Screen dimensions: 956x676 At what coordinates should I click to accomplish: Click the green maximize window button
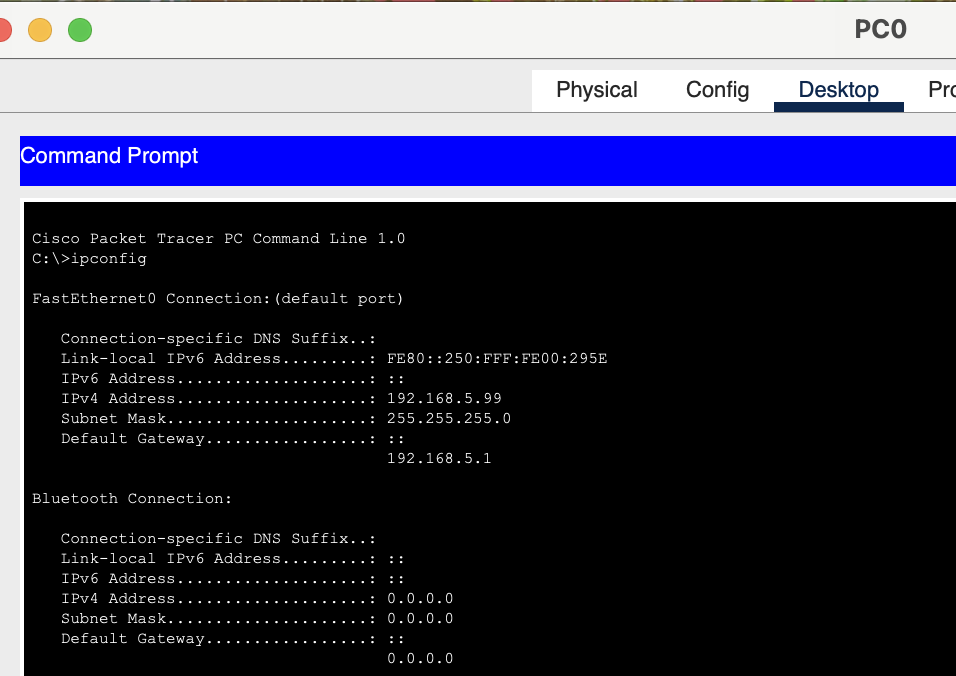tap(80, 30)
